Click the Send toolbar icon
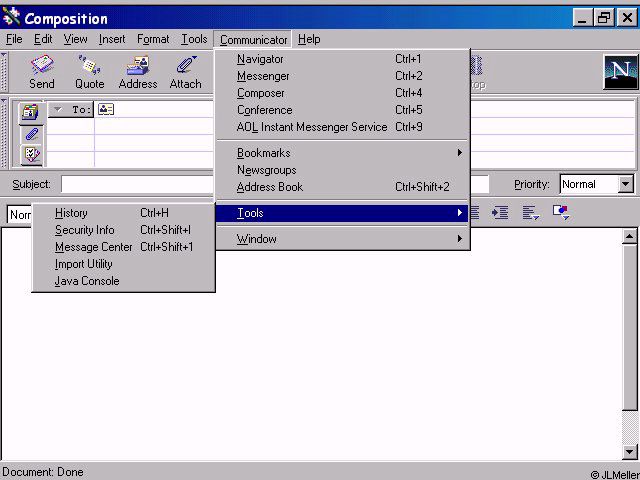640x480 pixels. click(x=42, y=72)
